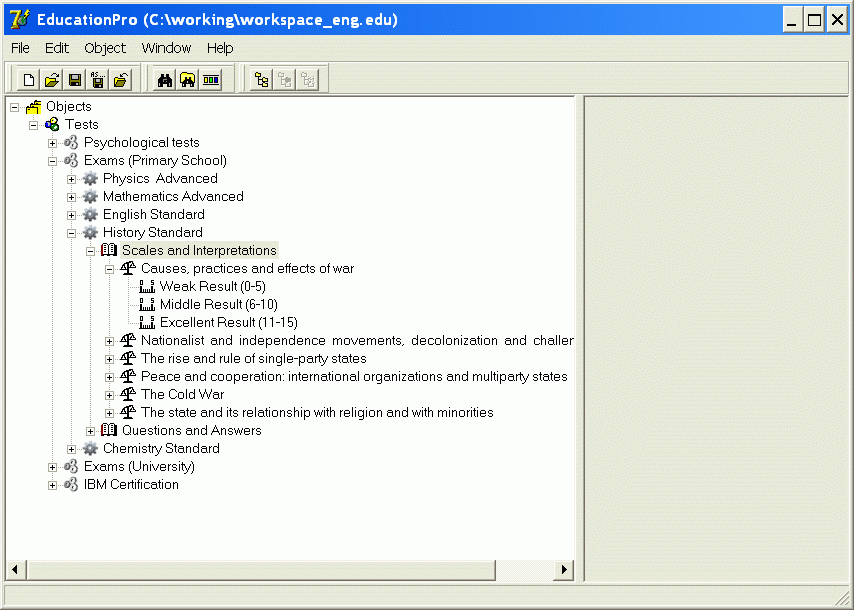Click the Open folder toolbar icon
This screenshot has height=610, width=854.
(x=52, y=80)
